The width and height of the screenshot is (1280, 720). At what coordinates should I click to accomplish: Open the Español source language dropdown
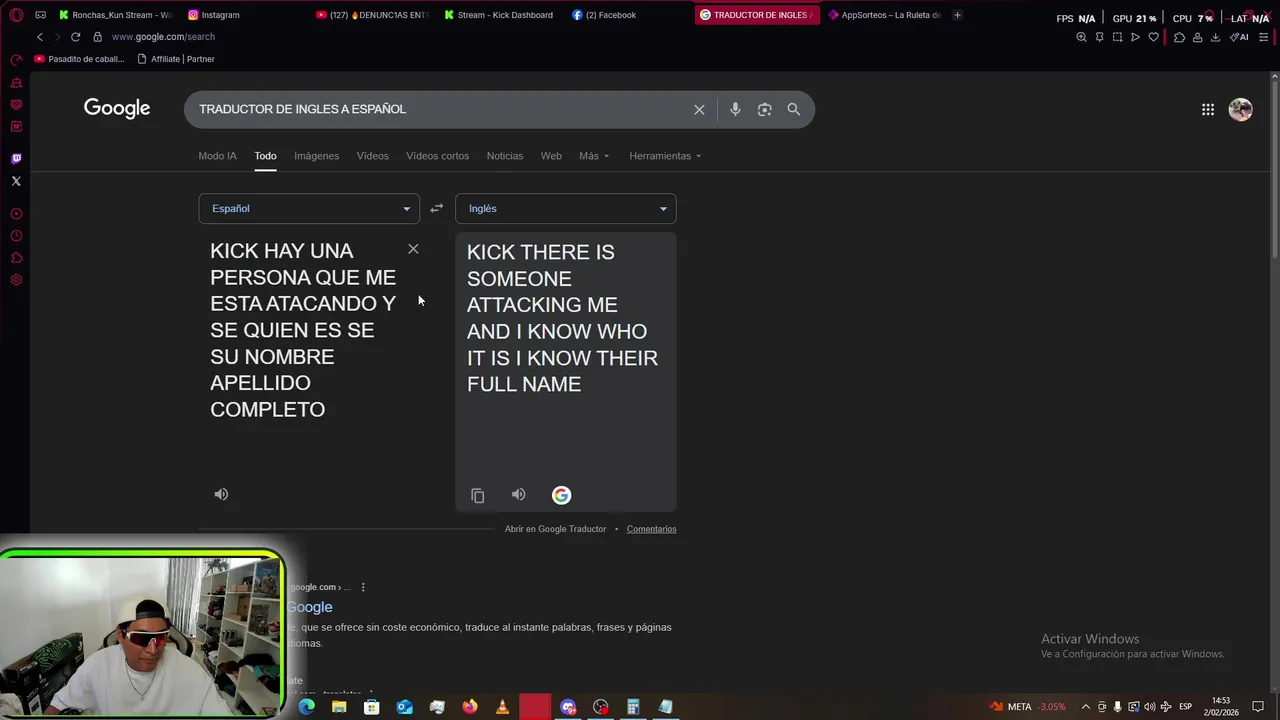309,208
